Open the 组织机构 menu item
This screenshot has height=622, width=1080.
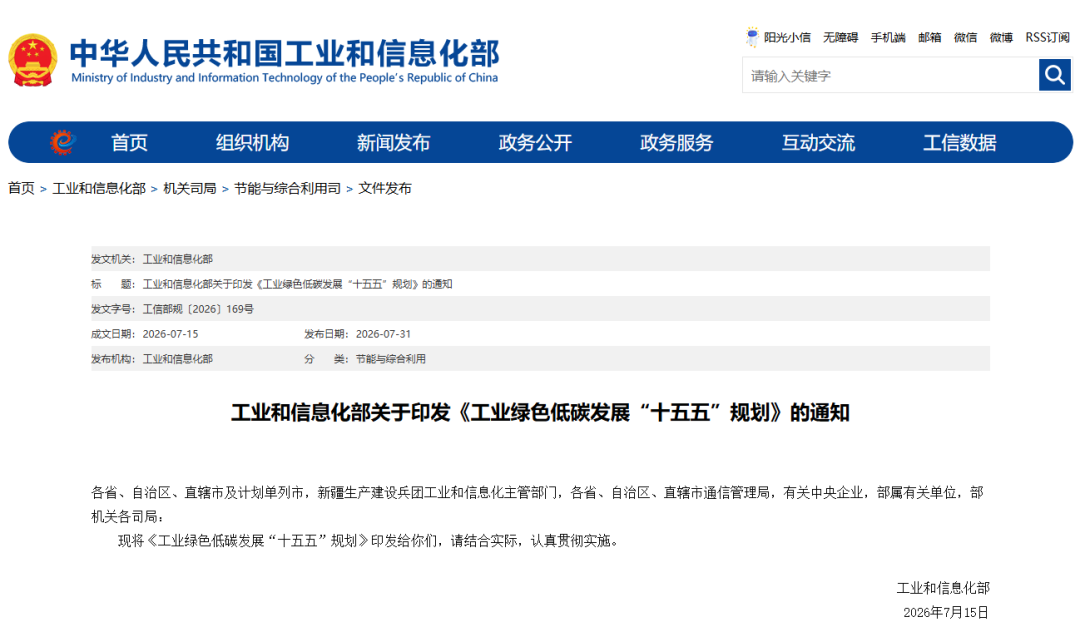(252, 143)
